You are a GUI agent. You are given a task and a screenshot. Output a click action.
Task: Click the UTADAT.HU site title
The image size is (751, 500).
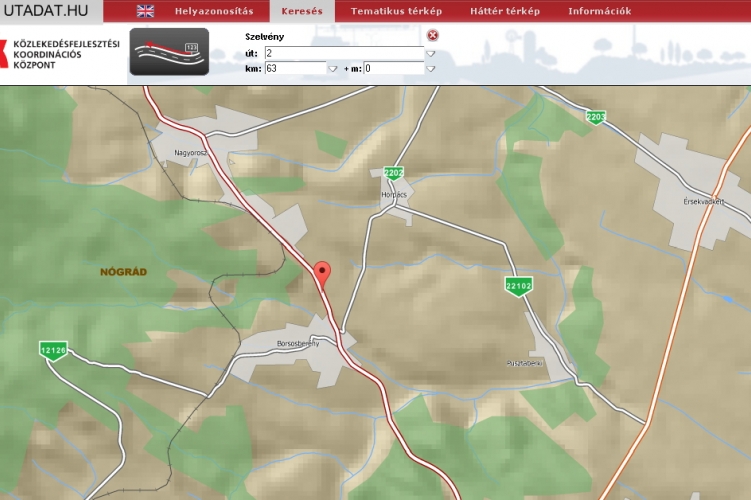[52, 11]
